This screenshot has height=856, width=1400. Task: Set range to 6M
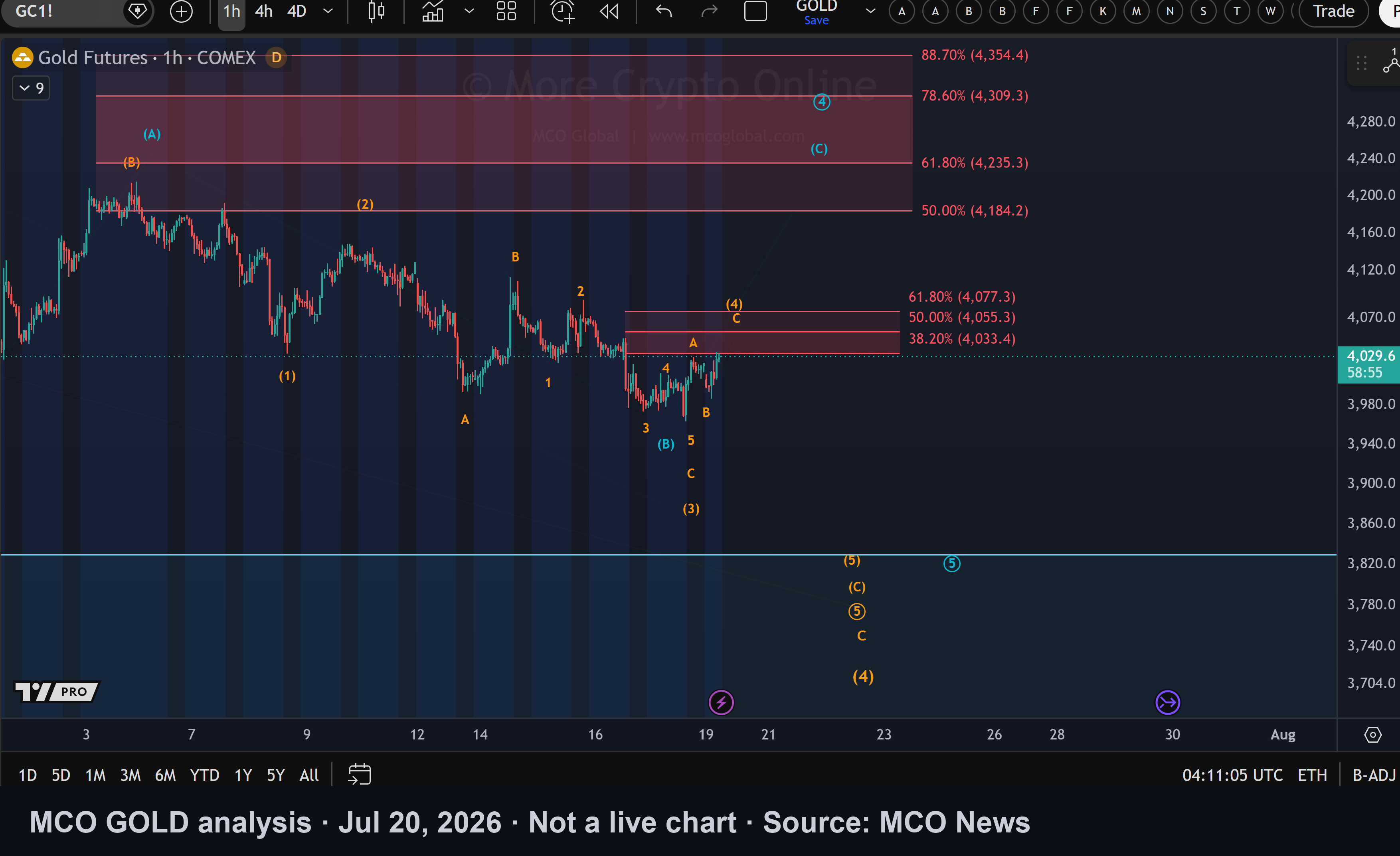(165, 775)
